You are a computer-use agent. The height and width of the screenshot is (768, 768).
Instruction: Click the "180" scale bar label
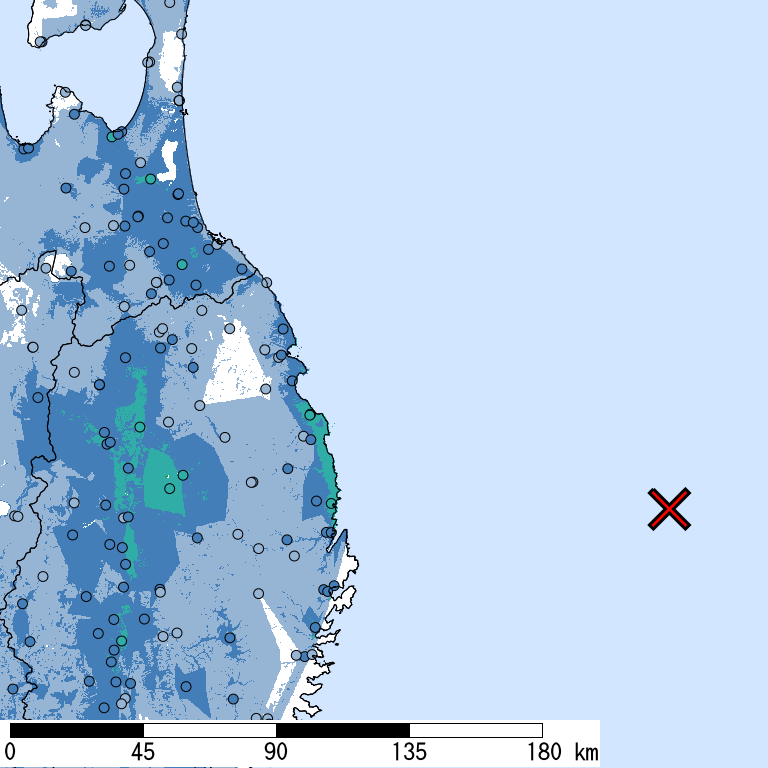(x=543, y=752)
